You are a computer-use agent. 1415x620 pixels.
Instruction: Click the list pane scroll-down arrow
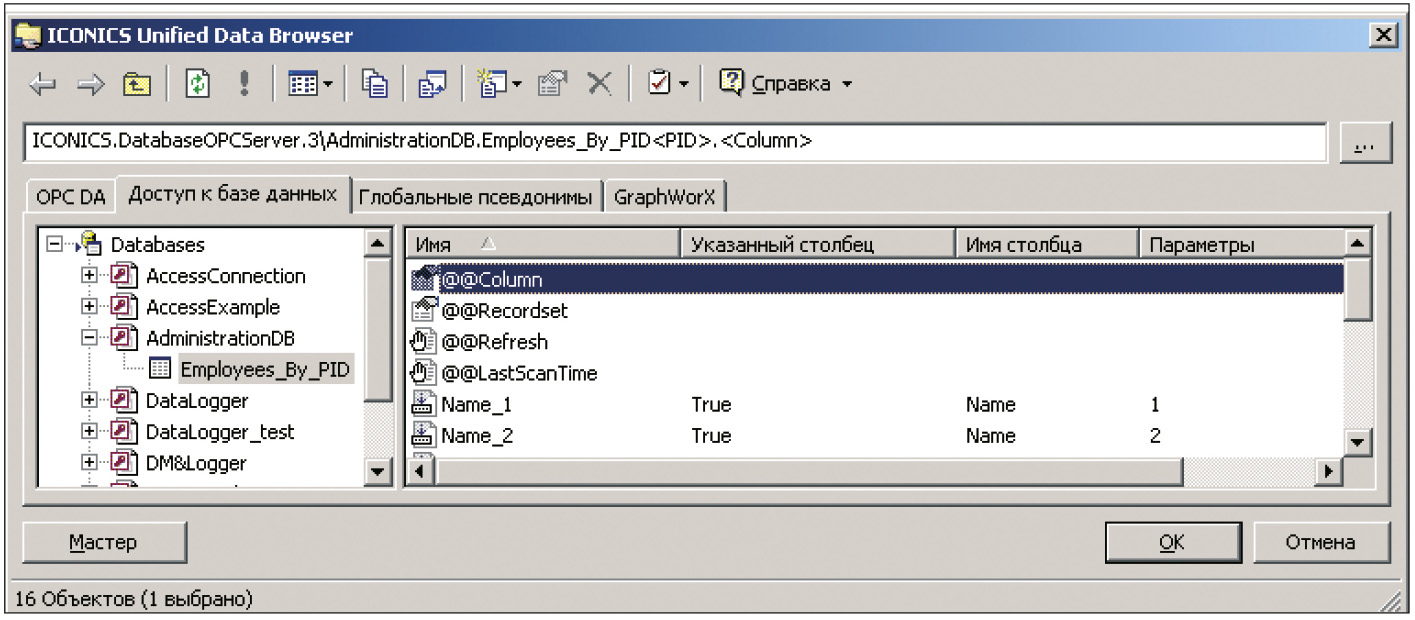[1357, 442]
